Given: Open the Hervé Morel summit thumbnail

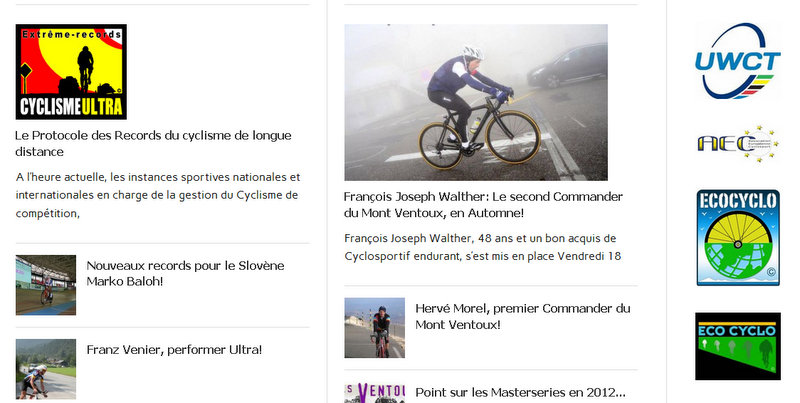Looking at the screenshot, I should pyautogui.click(x=374, y=328).
